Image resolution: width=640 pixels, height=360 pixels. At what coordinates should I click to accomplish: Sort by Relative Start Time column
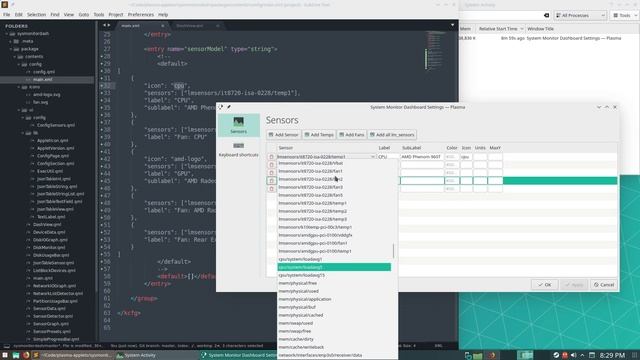[500, 29]
